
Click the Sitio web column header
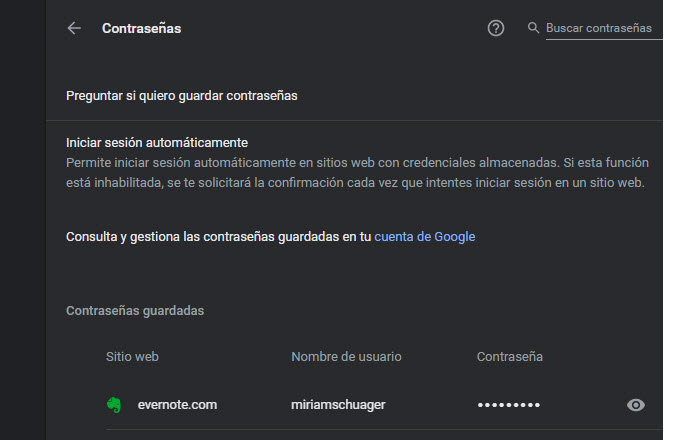(x=132, y=357)
